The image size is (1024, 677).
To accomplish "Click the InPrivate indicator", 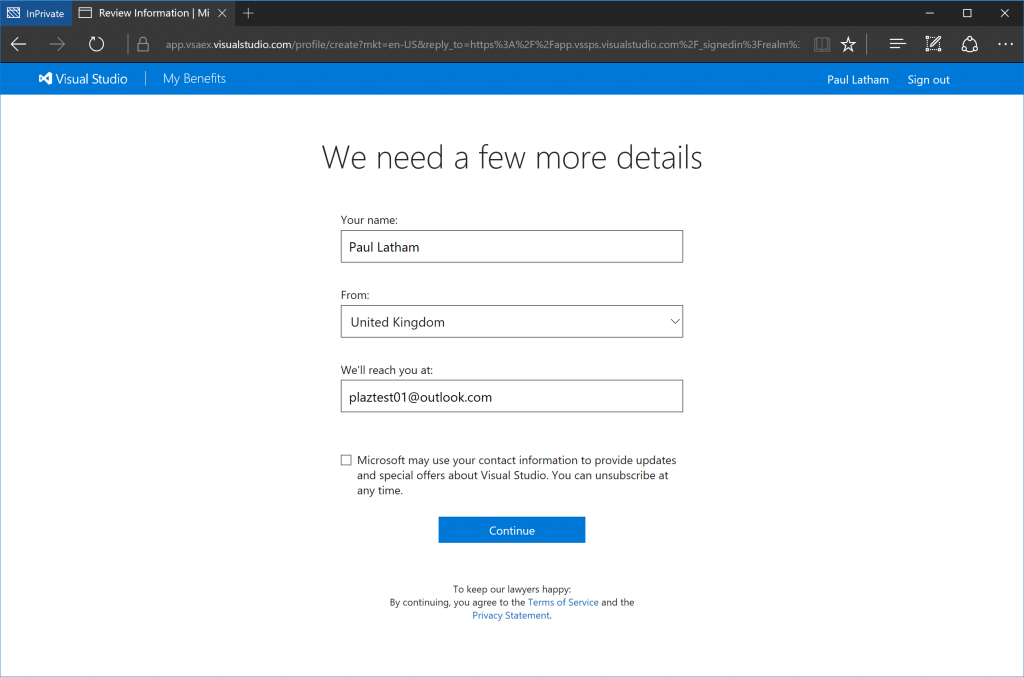I will 36,13.
